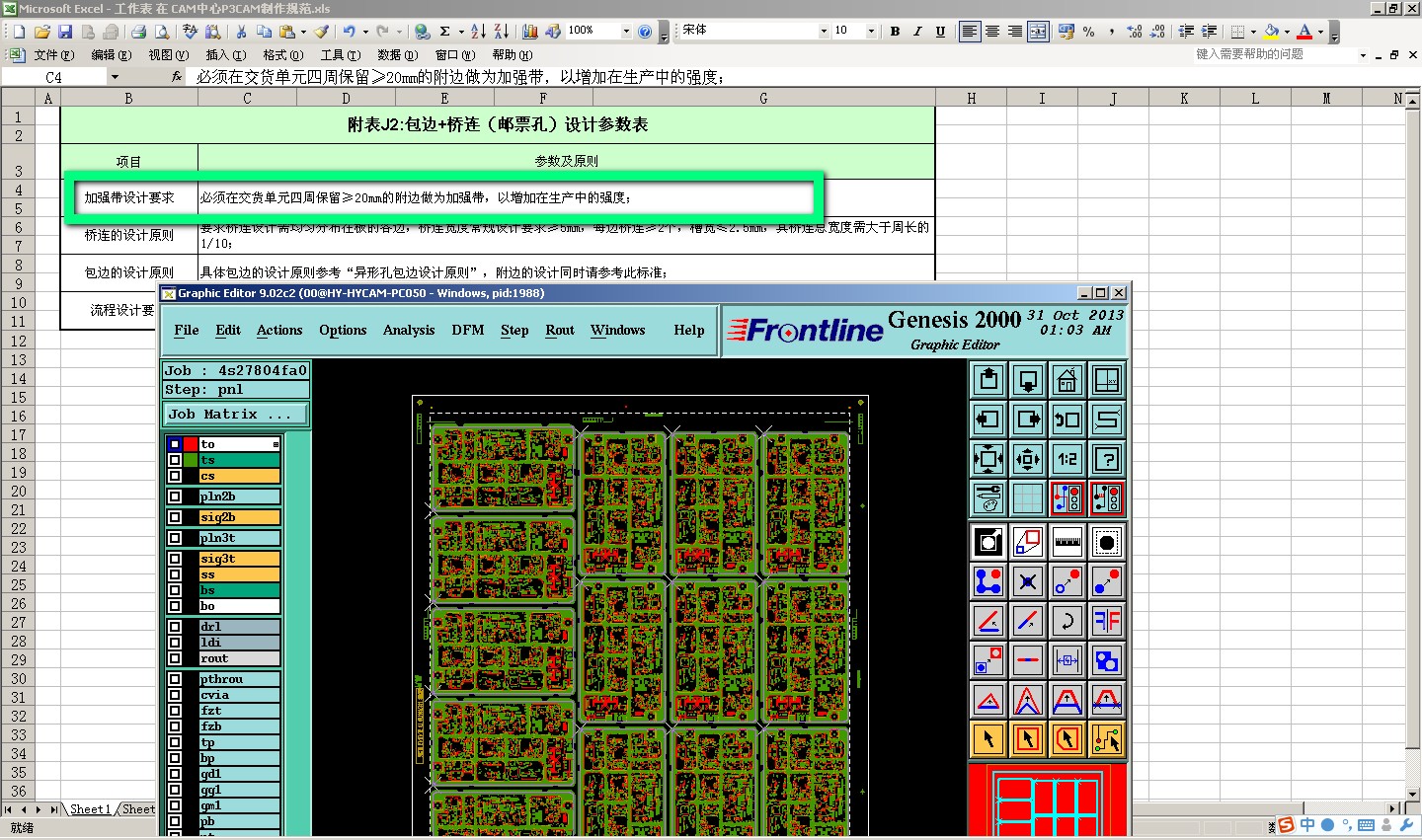1422x840 pixels.
Task: Toggle the checkbox for layer 'cs'
Action: 175,476
